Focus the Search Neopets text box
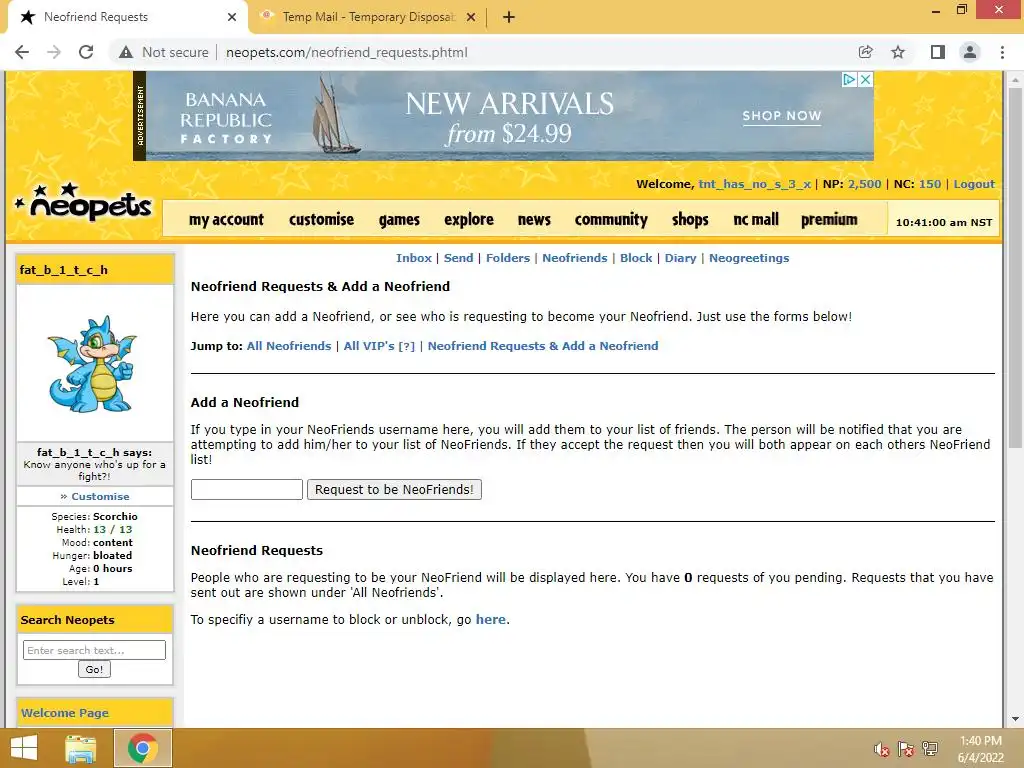This screenshot has width=1024, height=768. pyautogui.click(x=94, y=650)
